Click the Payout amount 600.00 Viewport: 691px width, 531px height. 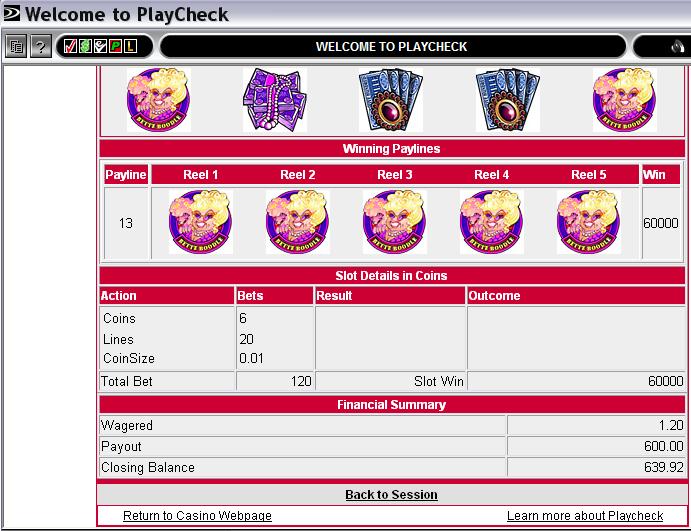[664, 446]
